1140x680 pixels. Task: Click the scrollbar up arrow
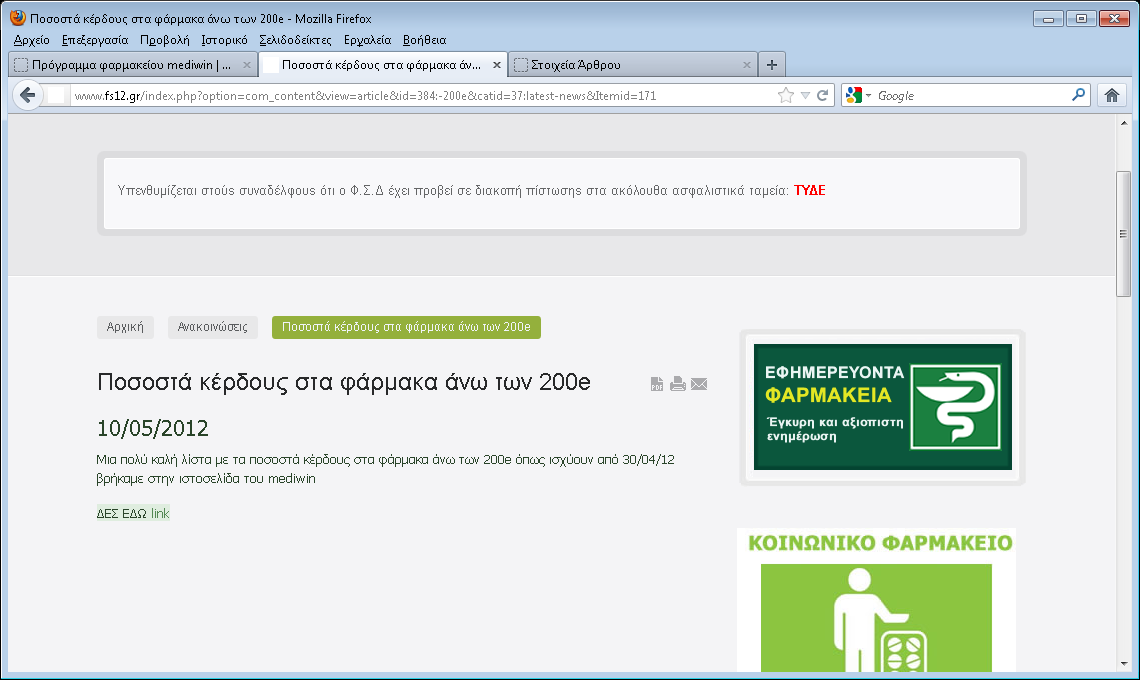[1124, 124]
